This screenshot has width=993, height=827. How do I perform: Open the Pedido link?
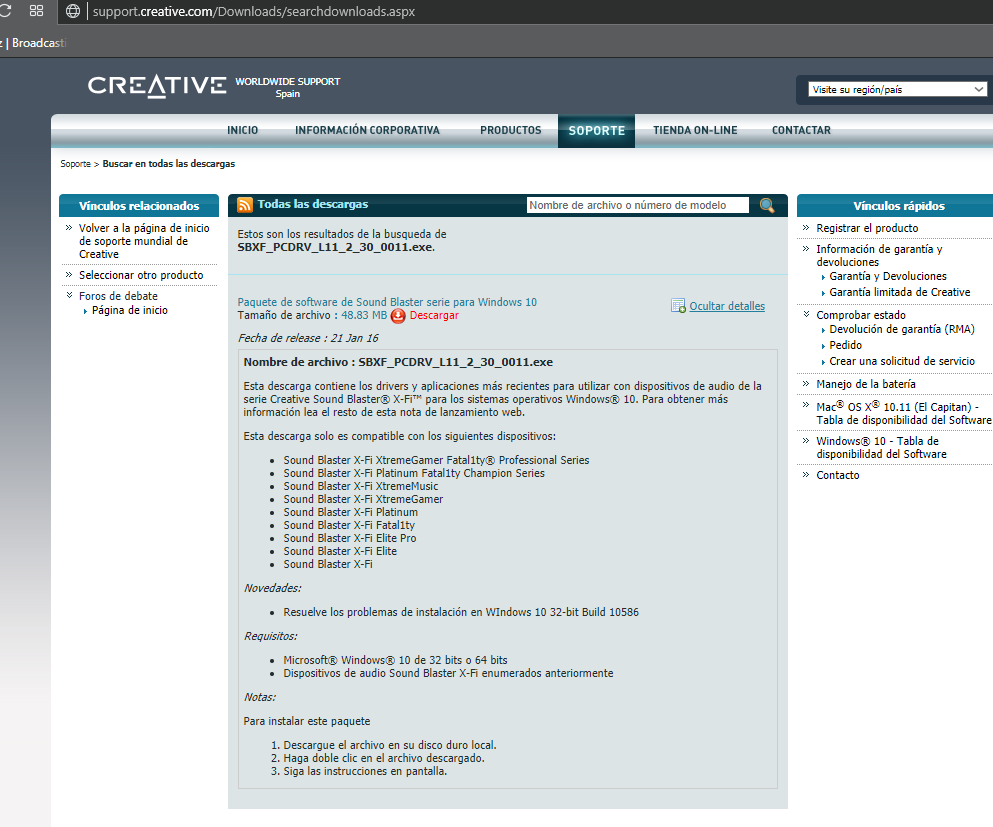[845, 345]
